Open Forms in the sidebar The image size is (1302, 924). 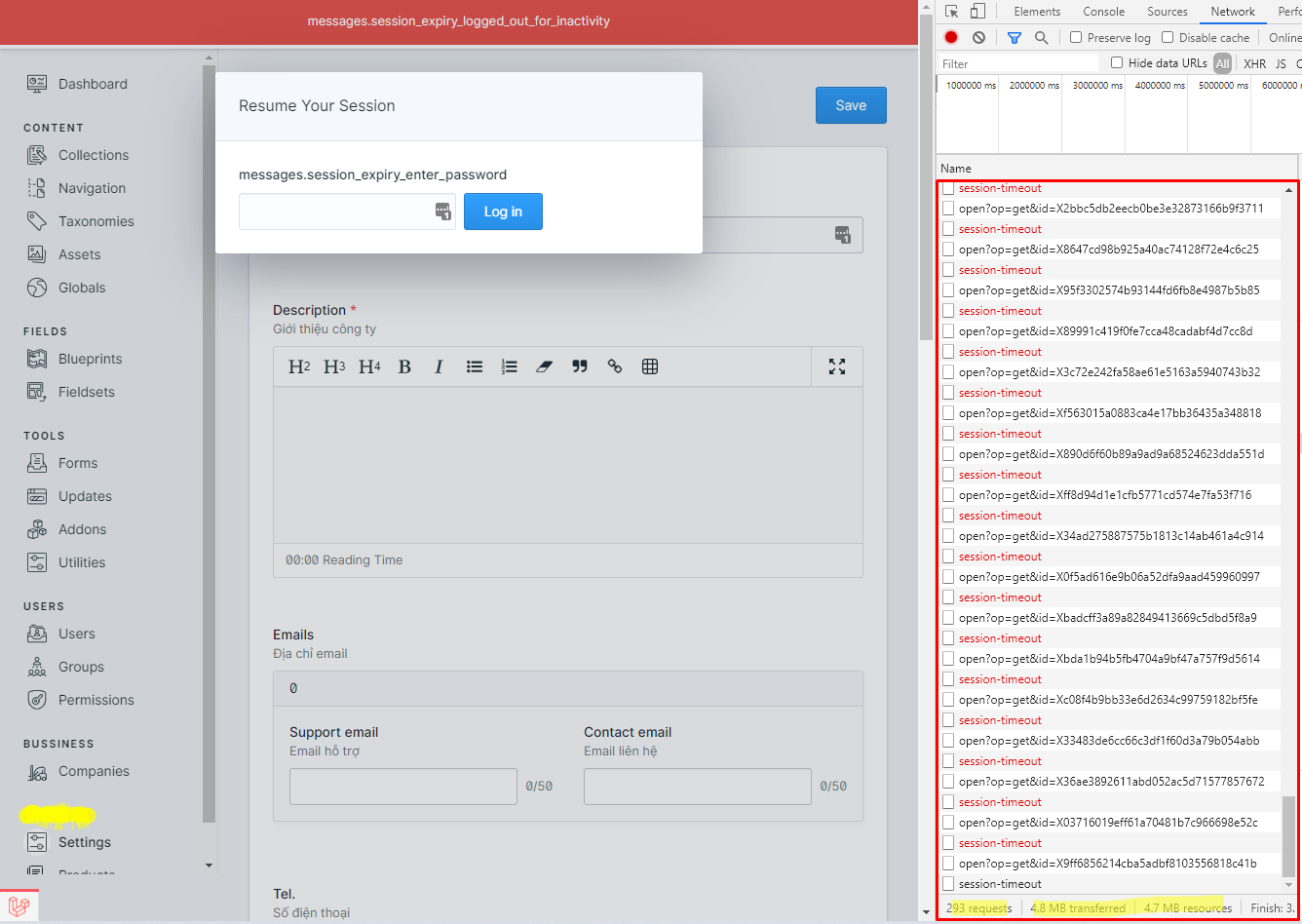(62, 463)
